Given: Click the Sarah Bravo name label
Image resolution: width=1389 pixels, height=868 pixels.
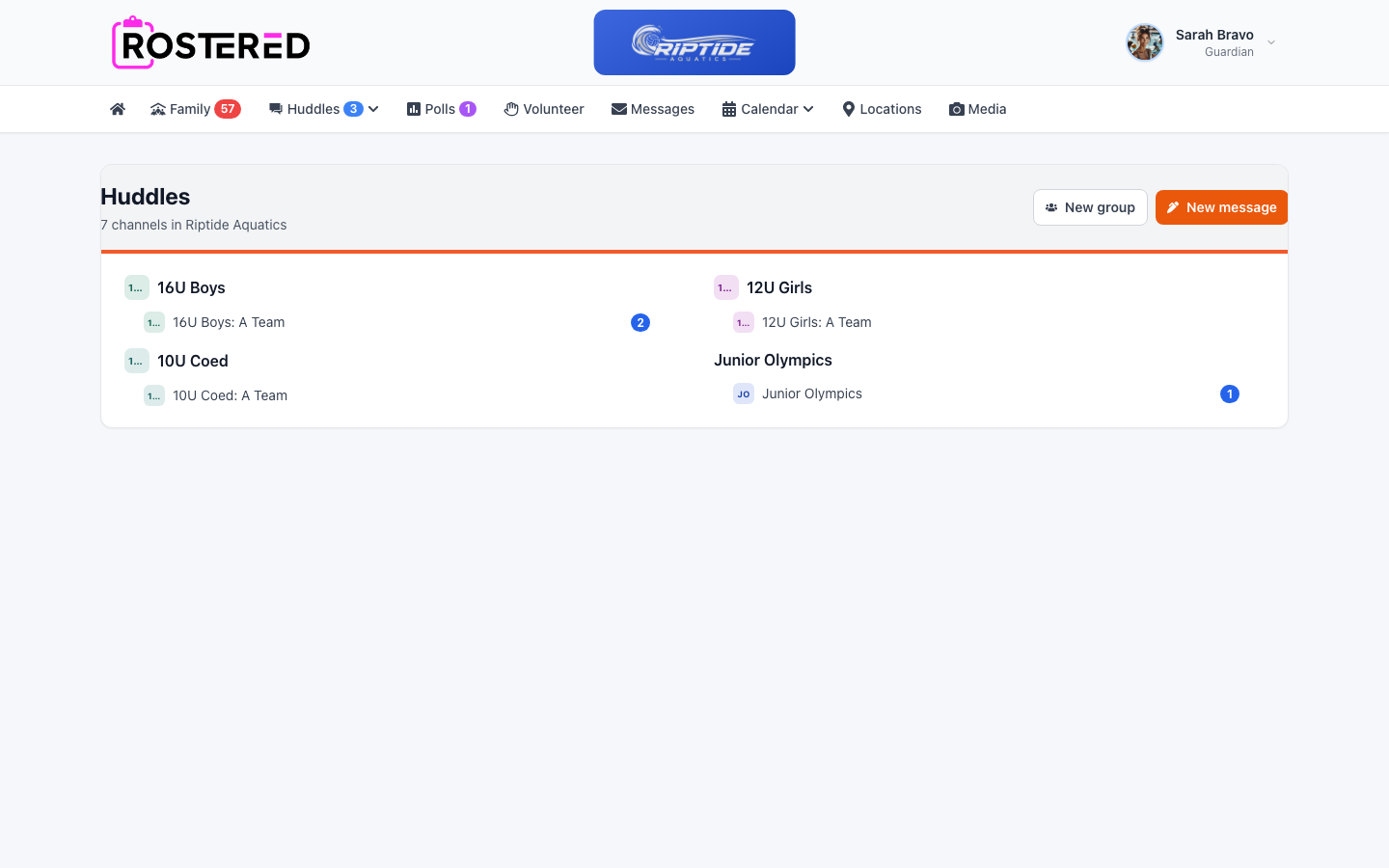Looking at the screenshot, I should [1214, 35].
